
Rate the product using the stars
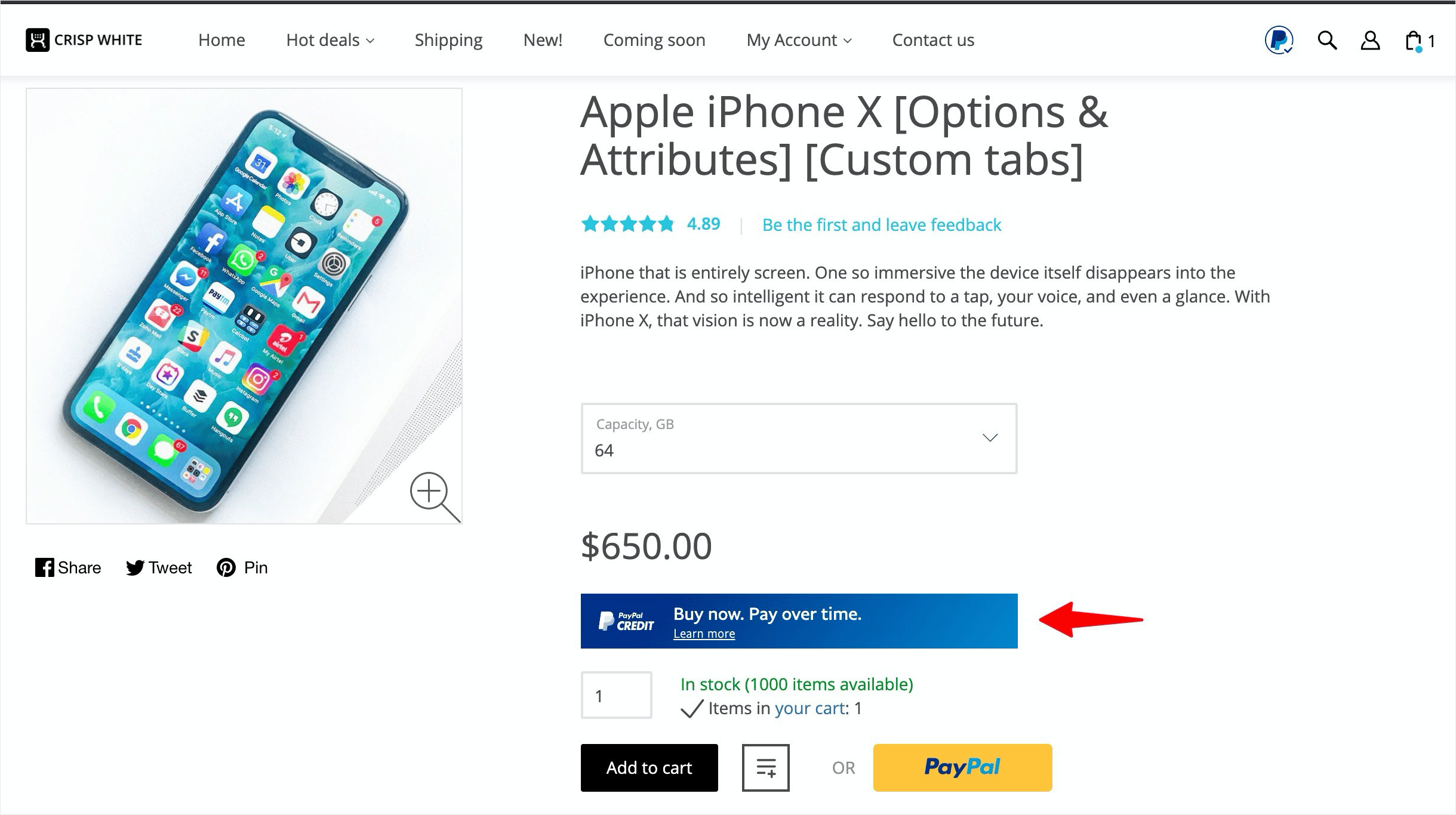coord(627,224)
